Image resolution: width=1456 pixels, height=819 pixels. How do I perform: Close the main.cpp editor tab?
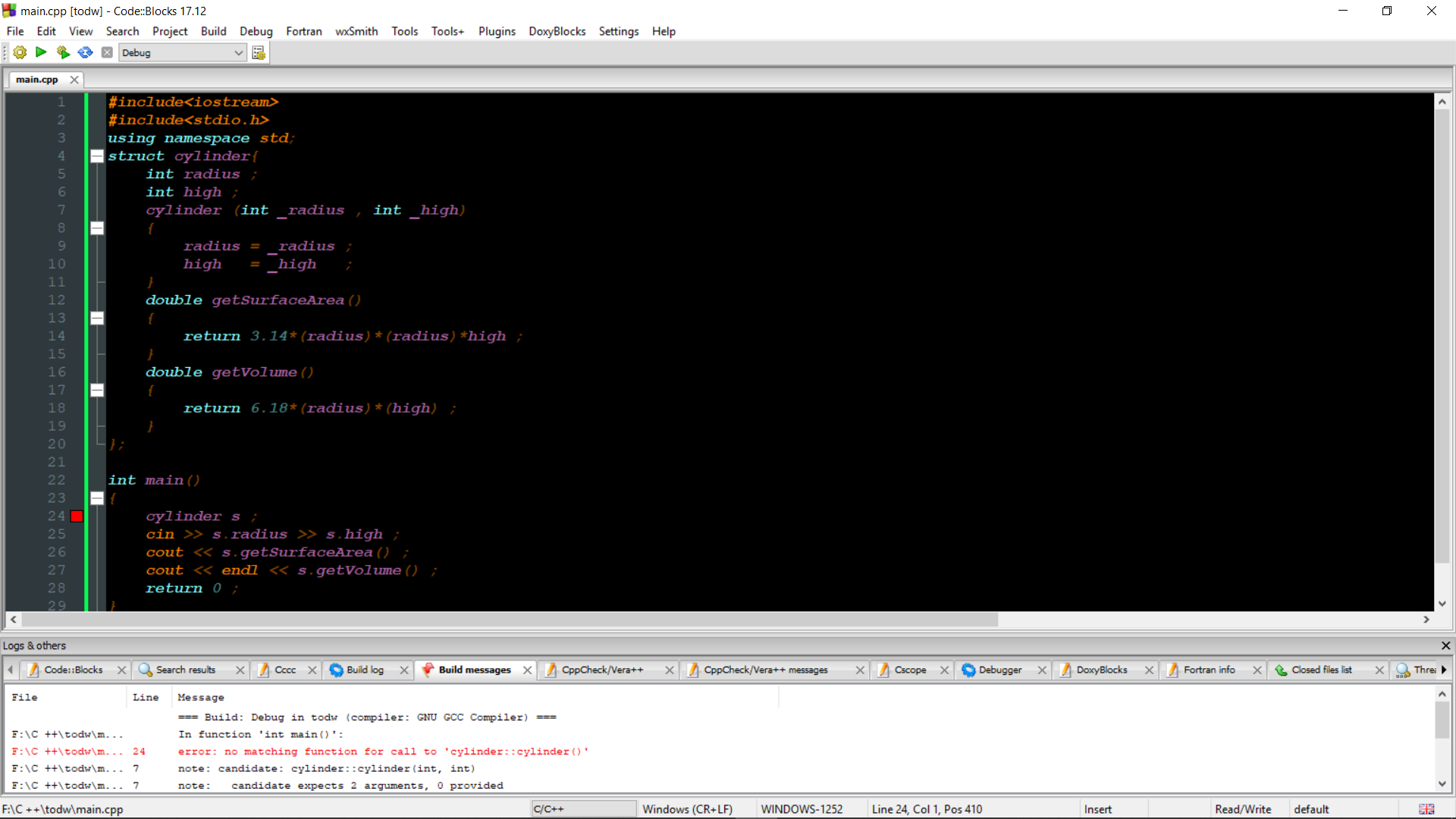coord(74,80)
